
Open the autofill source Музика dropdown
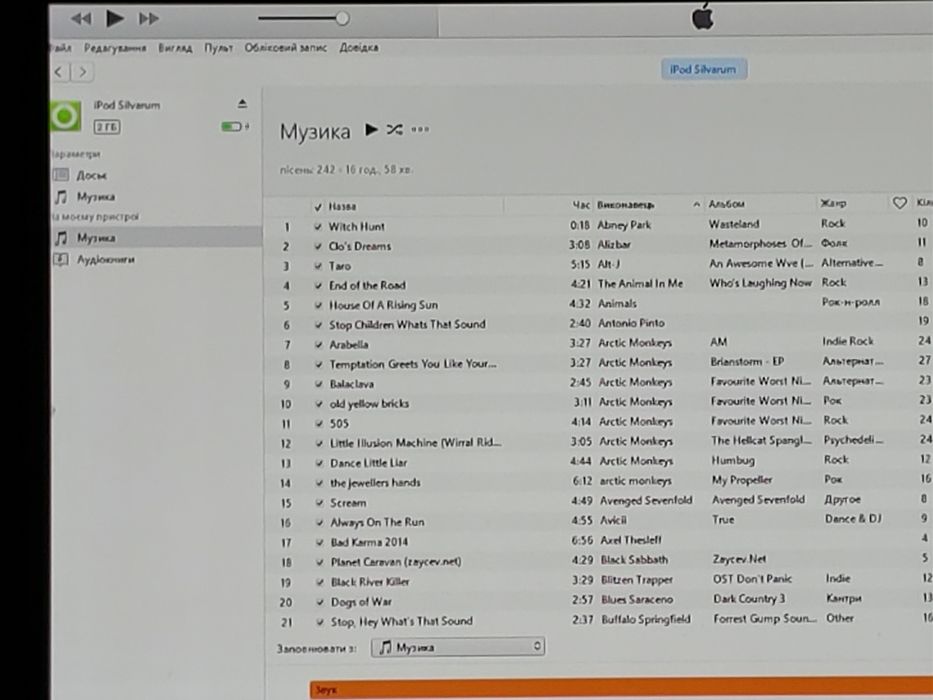458,647
